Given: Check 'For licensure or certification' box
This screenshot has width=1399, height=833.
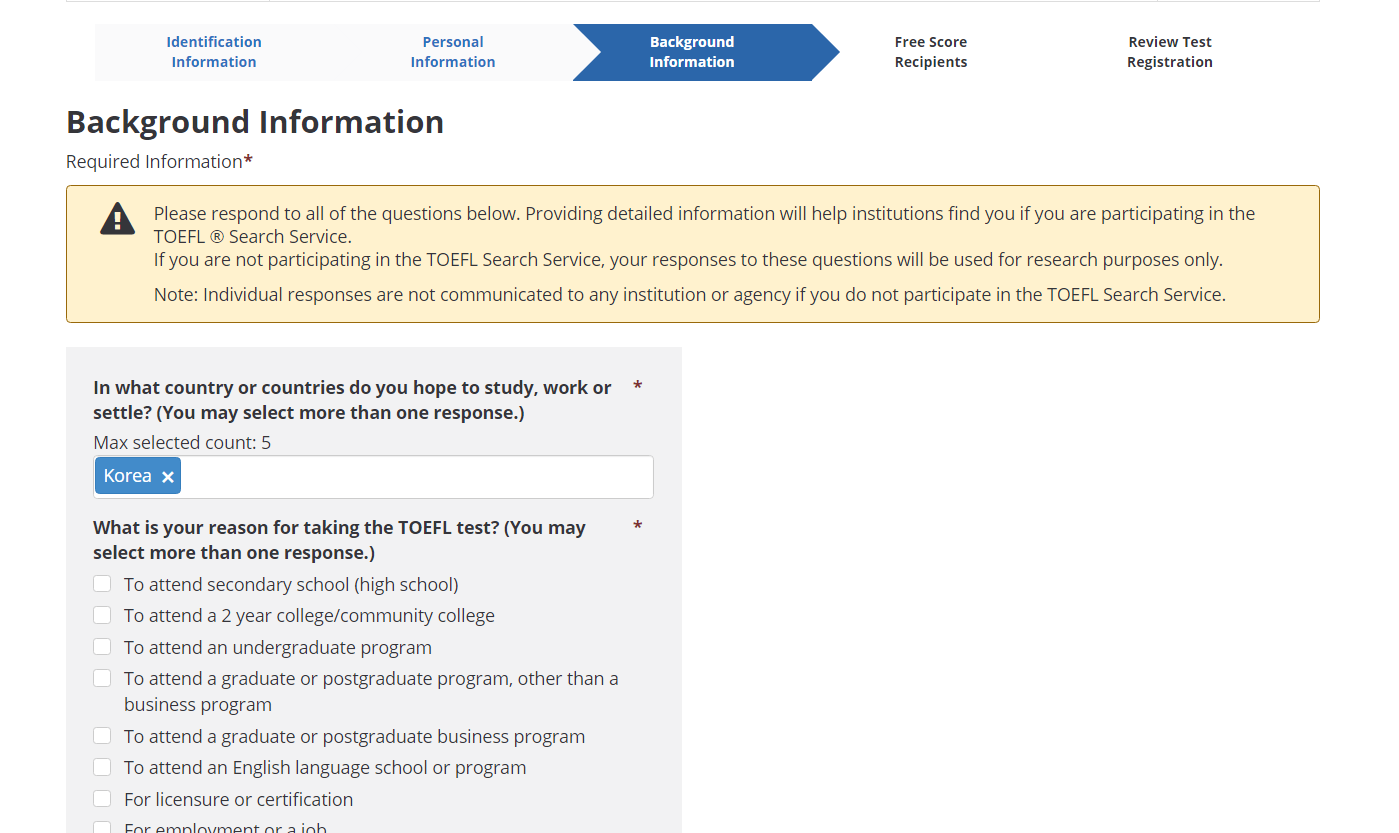Looking at the screenshot, I should click(x=102, y=799).
